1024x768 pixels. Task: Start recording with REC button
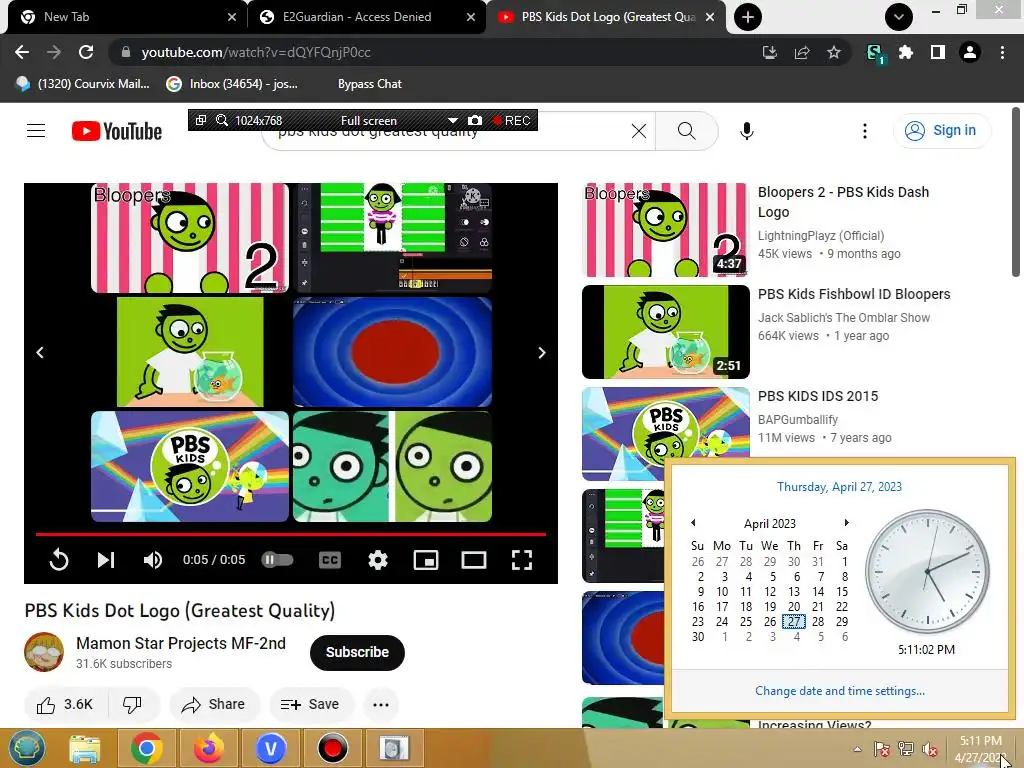point(512,121)
